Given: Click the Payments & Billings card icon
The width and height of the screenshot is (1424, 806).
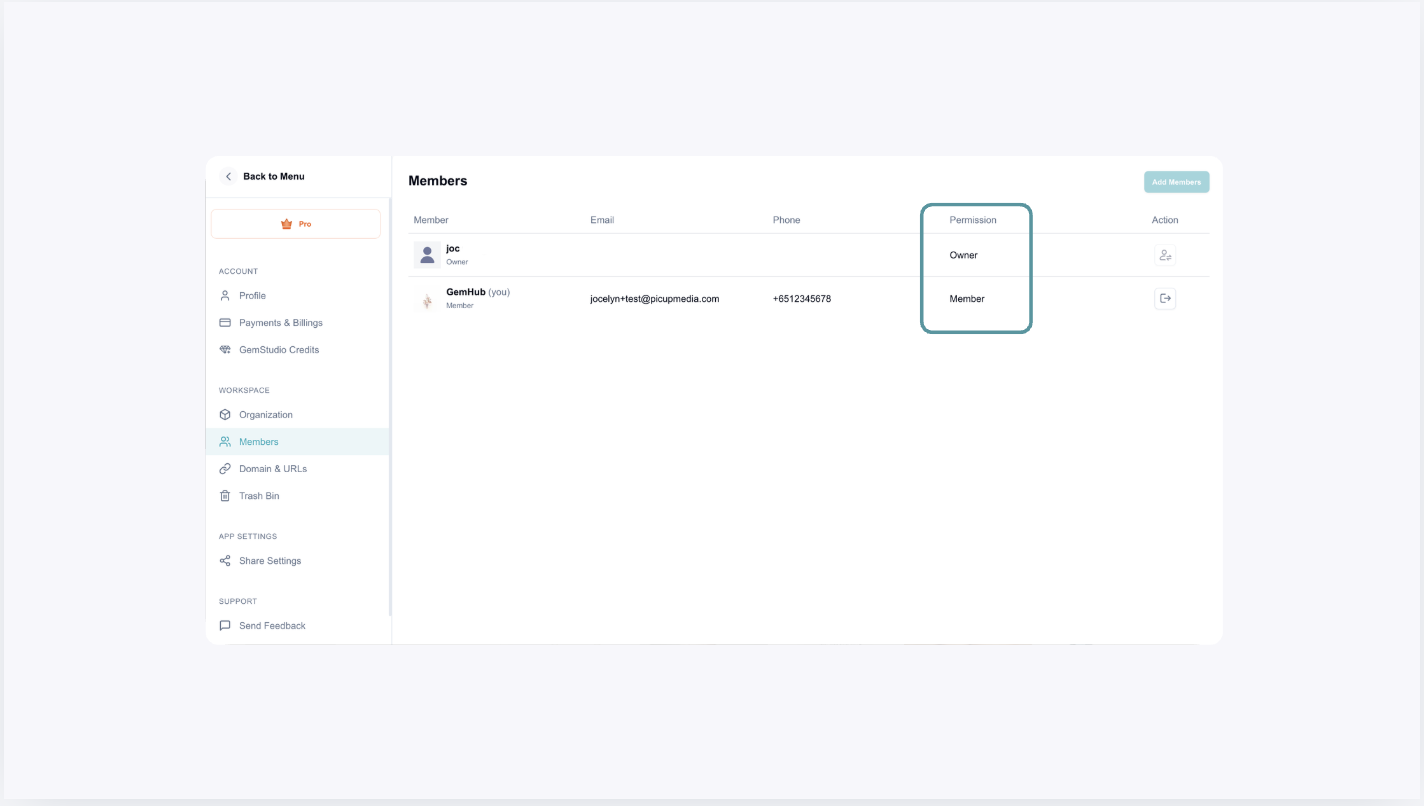Looking at the screenshot, I should pos(225,322).
